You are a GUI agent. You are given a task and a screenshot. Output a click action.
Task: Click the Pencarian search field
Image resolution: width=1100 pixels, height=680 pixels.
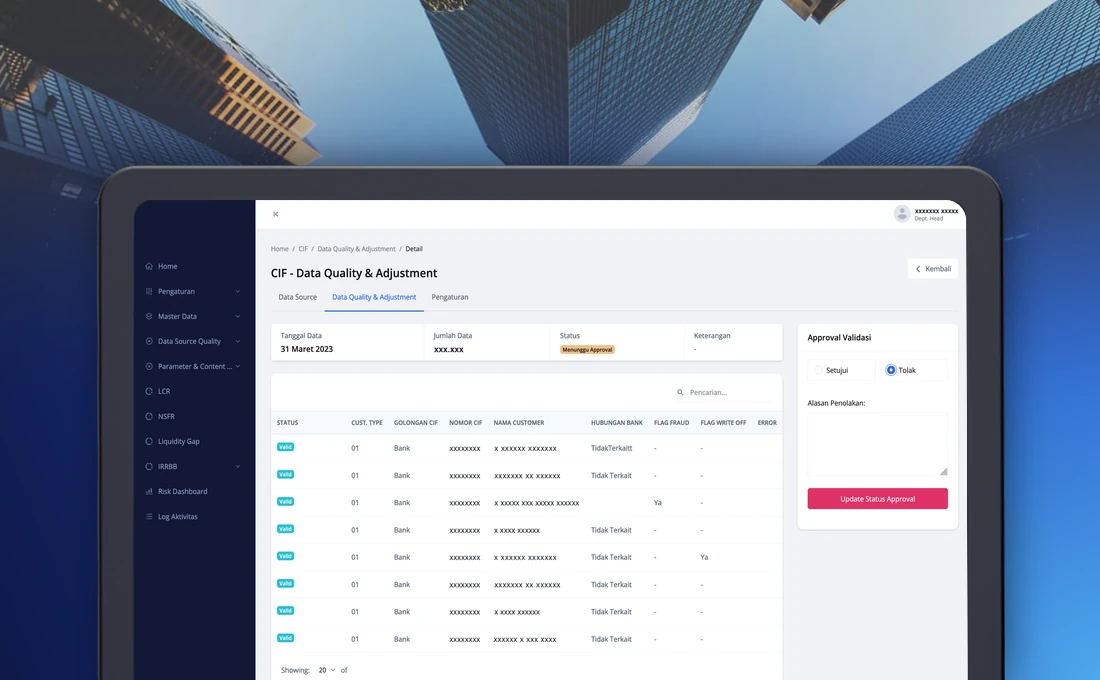(726, 392)
